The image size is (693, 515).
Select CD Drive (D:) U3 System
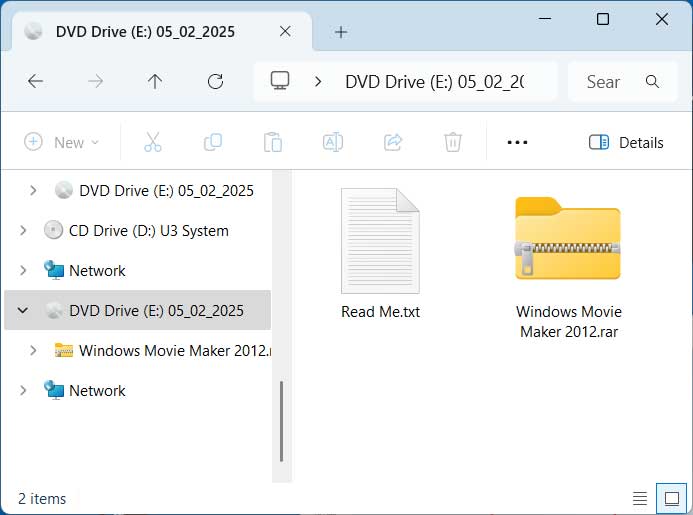(x=148, y=231)
